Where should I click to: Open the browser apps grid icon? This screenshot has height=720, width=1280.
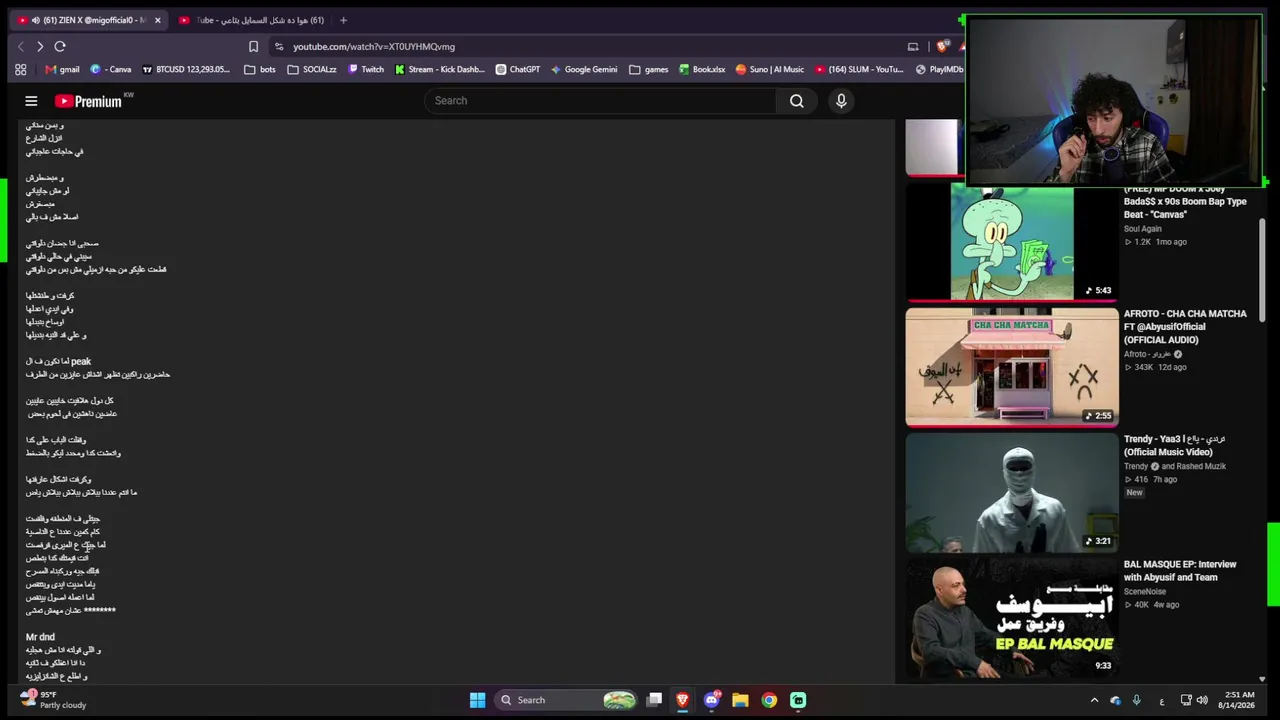[x=21, y=69]
